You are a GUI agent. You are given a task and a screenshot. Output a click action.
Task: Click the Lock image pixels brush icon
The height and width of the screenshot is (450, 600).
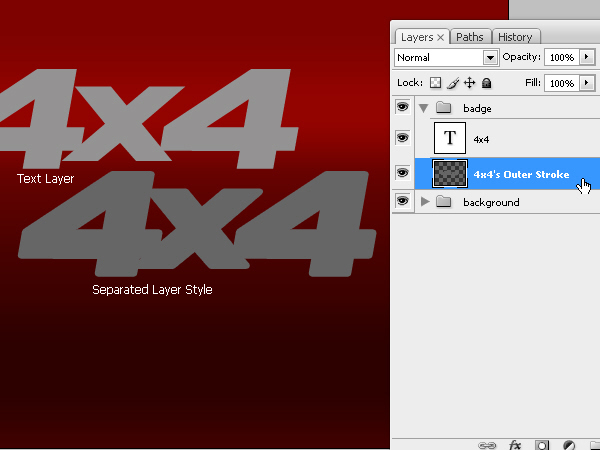tap(452, 83)
